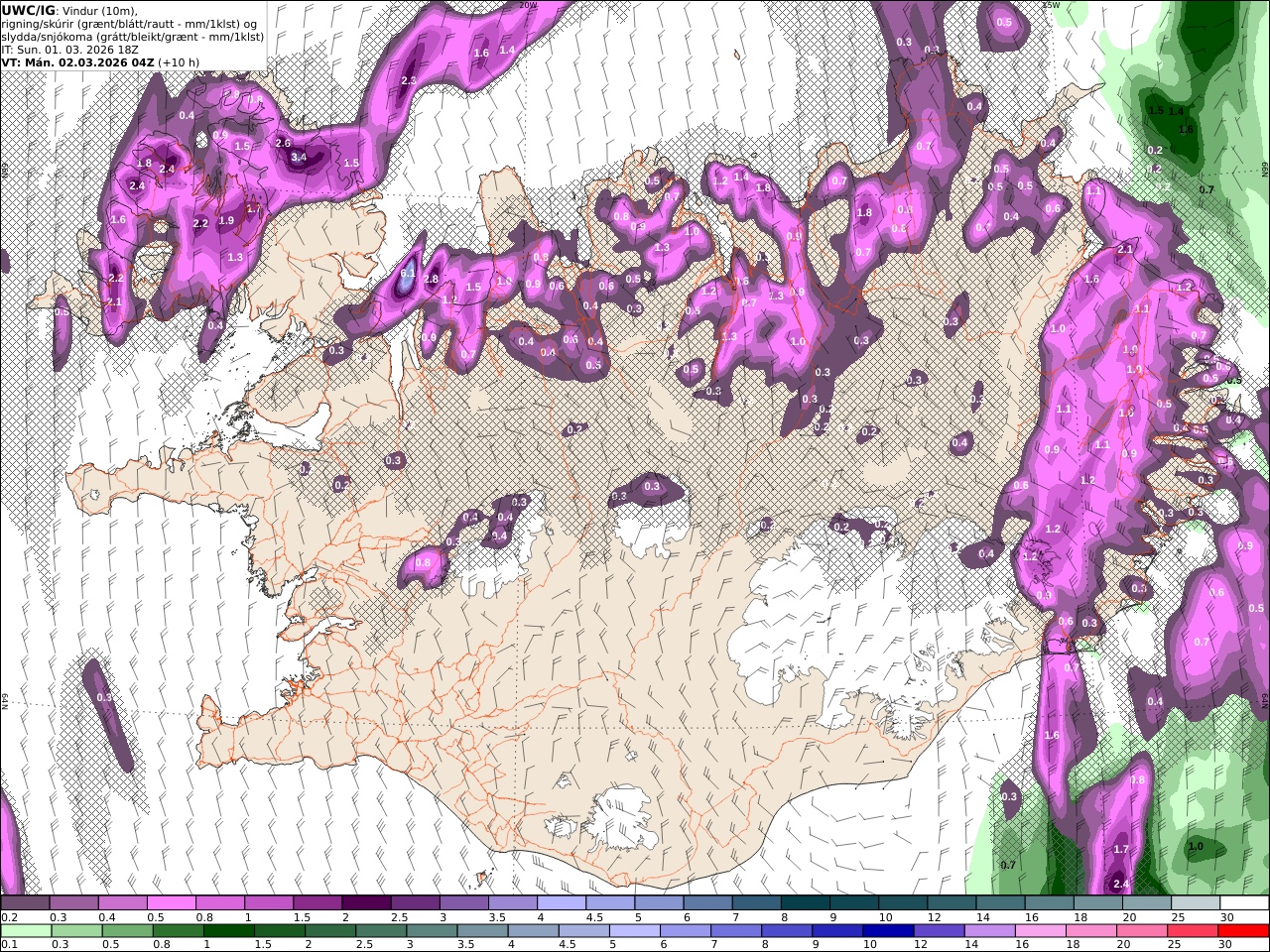Click the 'slydda/snjókoma' legend description line
Screen dimensions: 1270x952
pyautogui.click(x=132, y=36)
